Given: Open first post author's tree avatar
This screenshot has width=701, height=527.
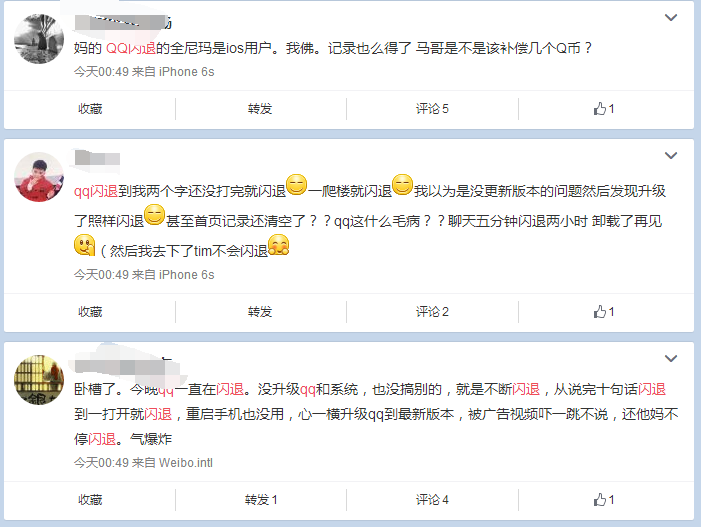Looking at the screenshot, I should tap(39, 39).
